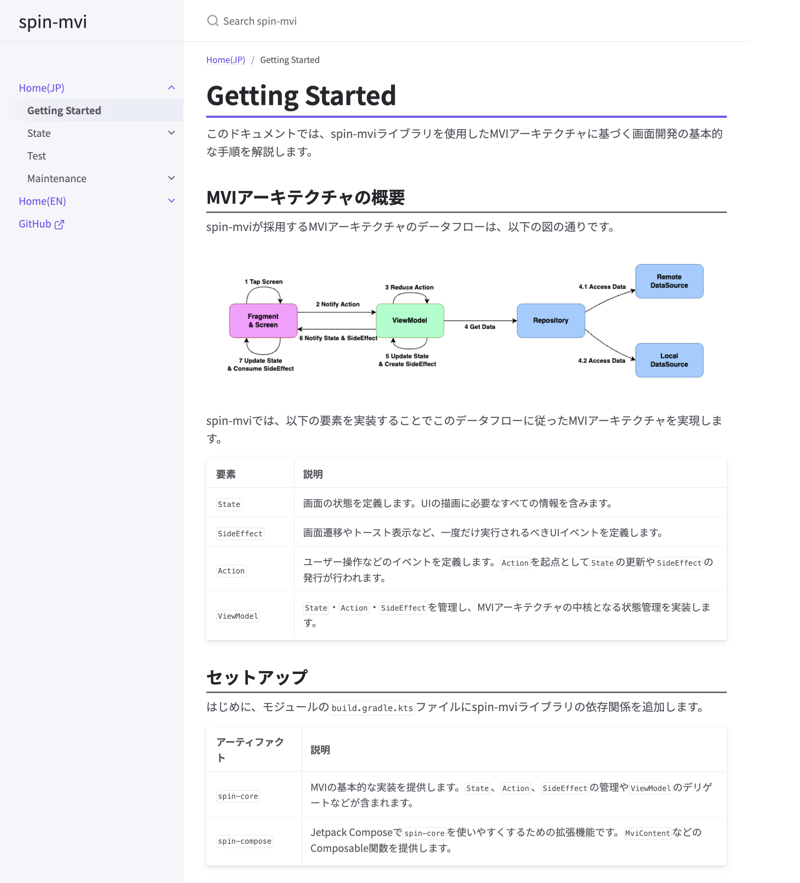Click Action code cell in first column

click(x=231, y=570)
